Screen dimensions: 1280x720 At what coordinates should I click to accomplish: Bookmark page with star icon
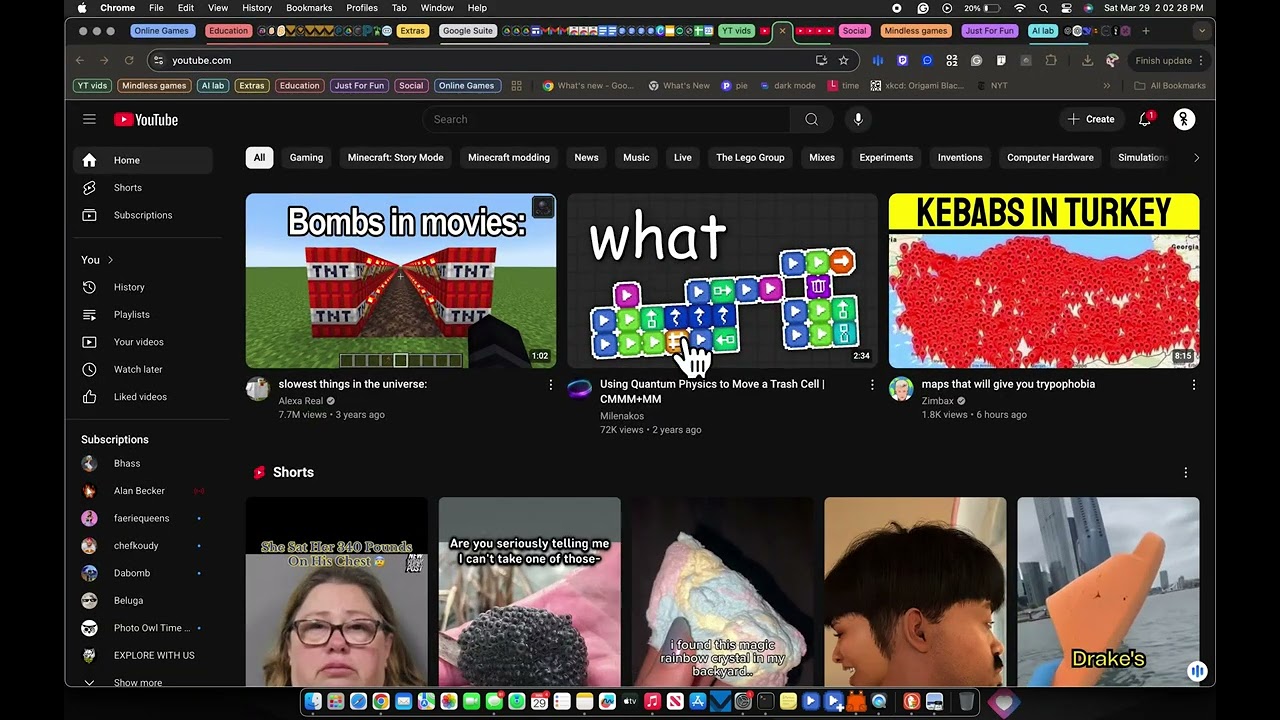click(843, 60)
